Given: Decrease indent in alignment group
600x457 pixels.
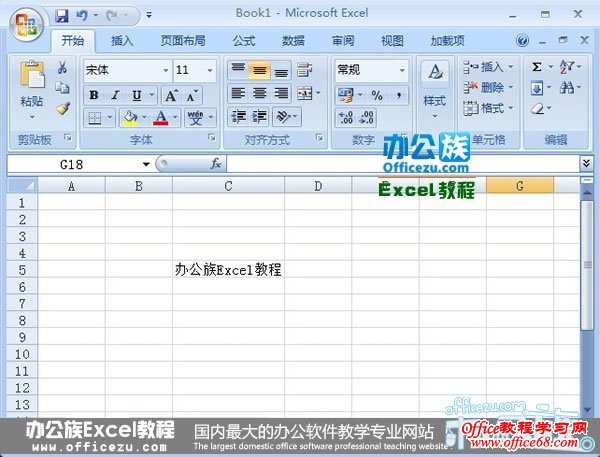Looking at the screenshot, I should click(238, 117).
